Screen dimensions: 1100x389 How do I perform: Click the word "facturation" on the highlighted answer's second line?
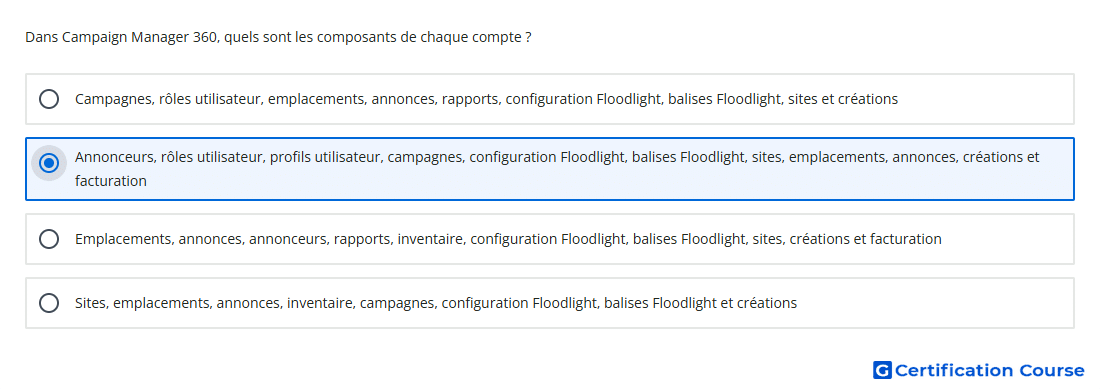click(111, 181)
